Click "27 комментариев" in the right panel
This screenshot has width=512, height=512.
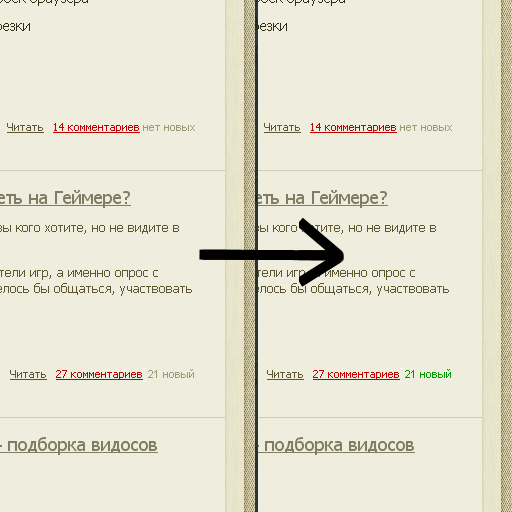click(x=356, y=374)
